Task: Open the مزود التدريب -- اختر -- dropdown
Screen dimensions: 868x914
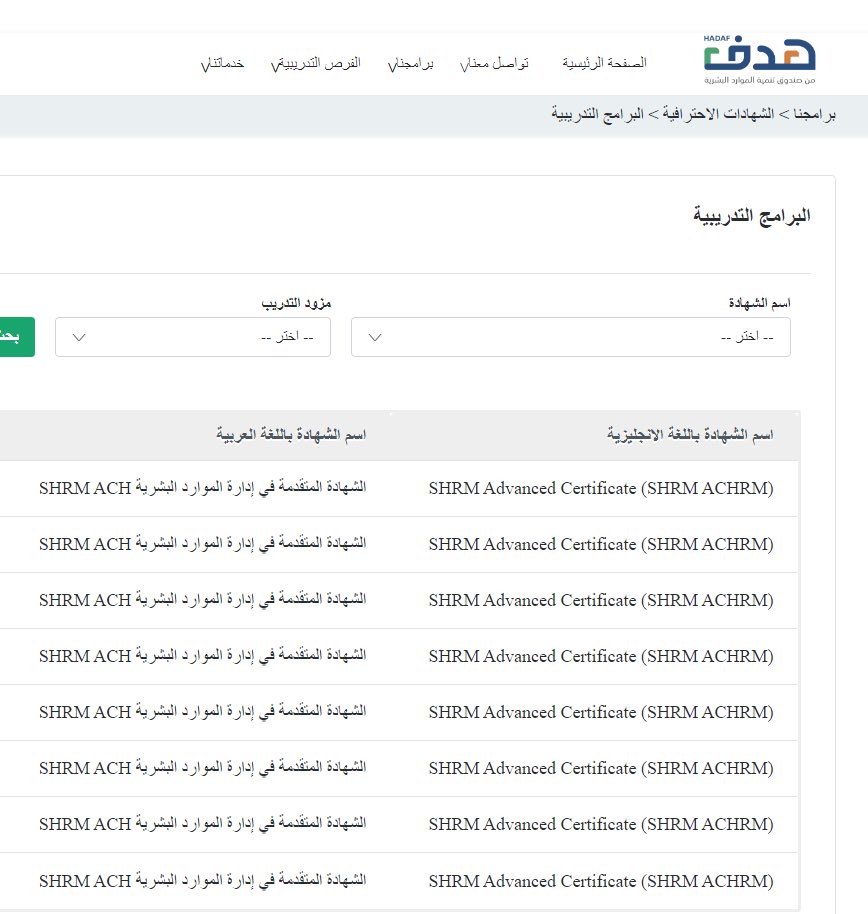Action: coord(192,337)
